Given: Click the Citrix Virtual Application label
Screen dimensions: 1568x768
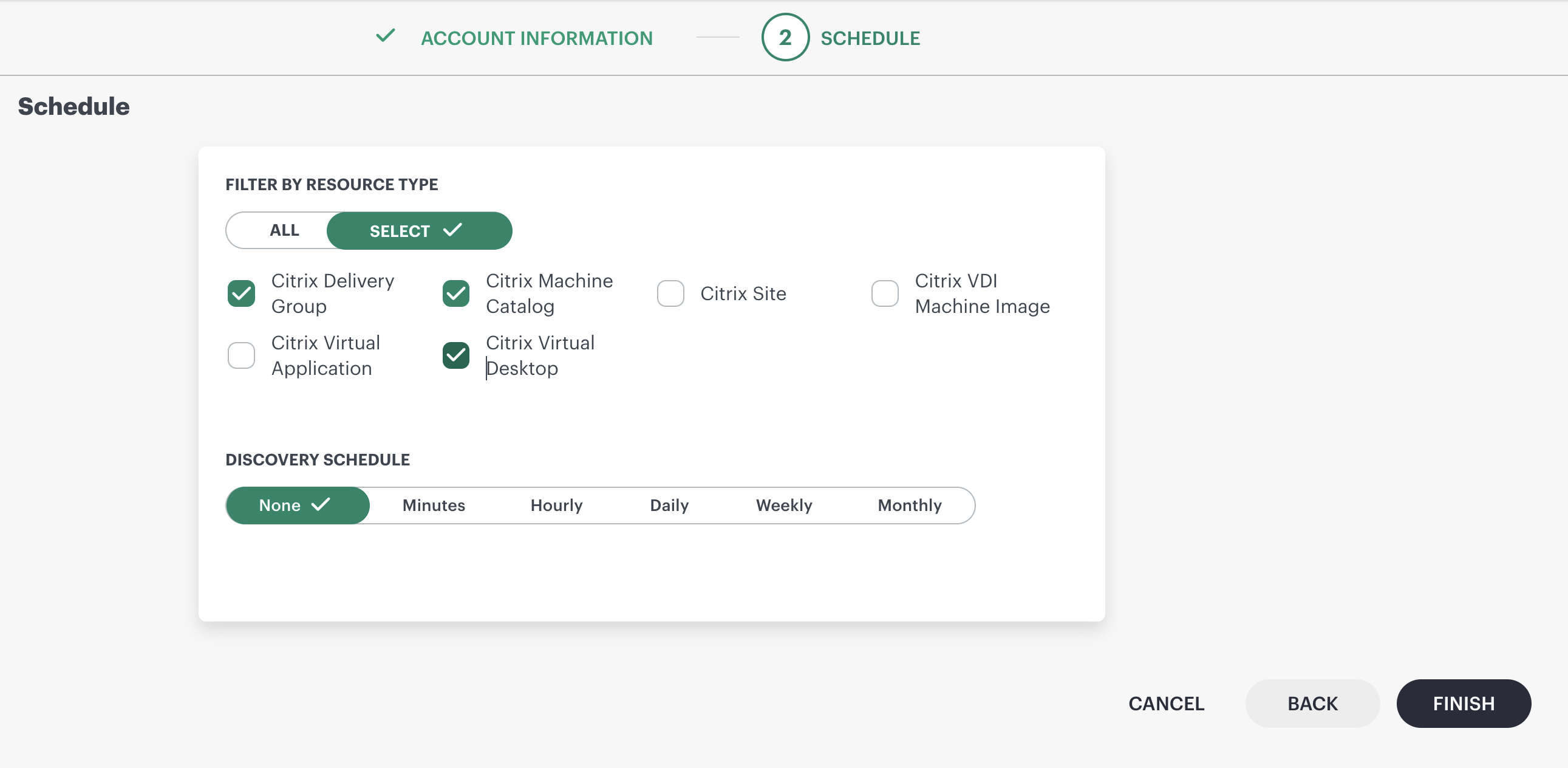Looking at the screenshot, I should (x=326, y=355).
